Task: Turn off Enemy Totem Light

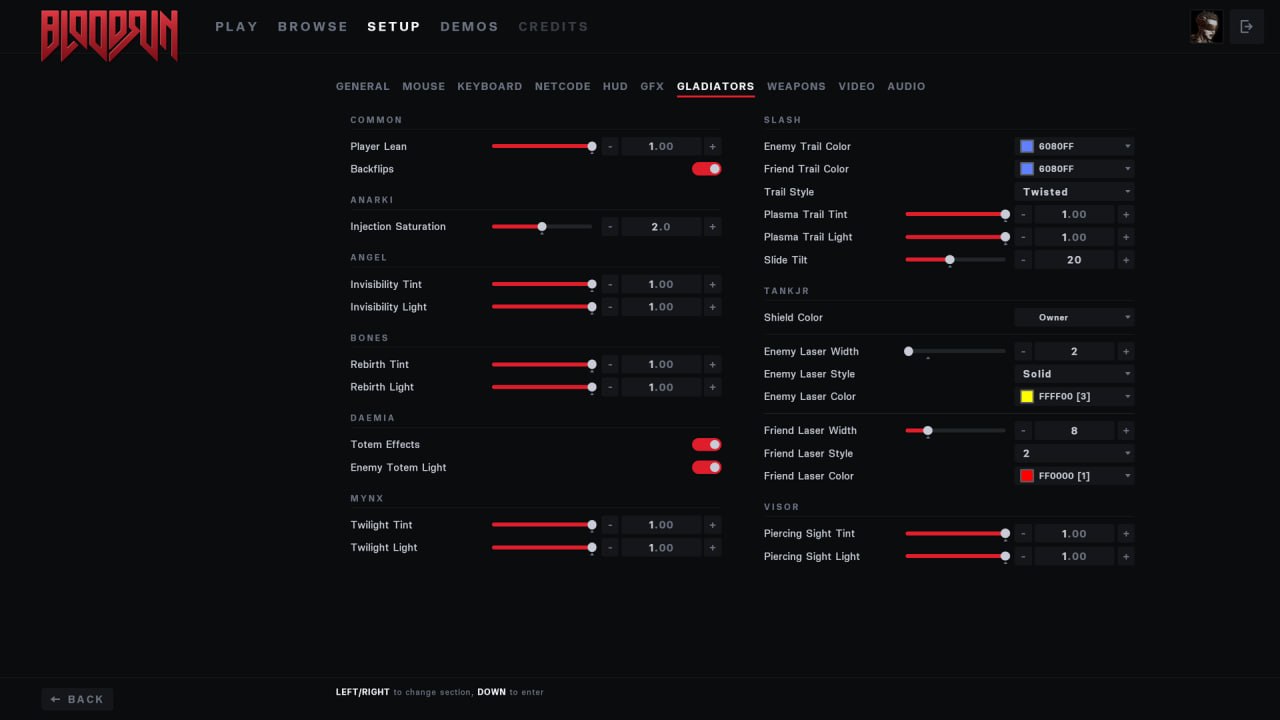Action: 706,467
